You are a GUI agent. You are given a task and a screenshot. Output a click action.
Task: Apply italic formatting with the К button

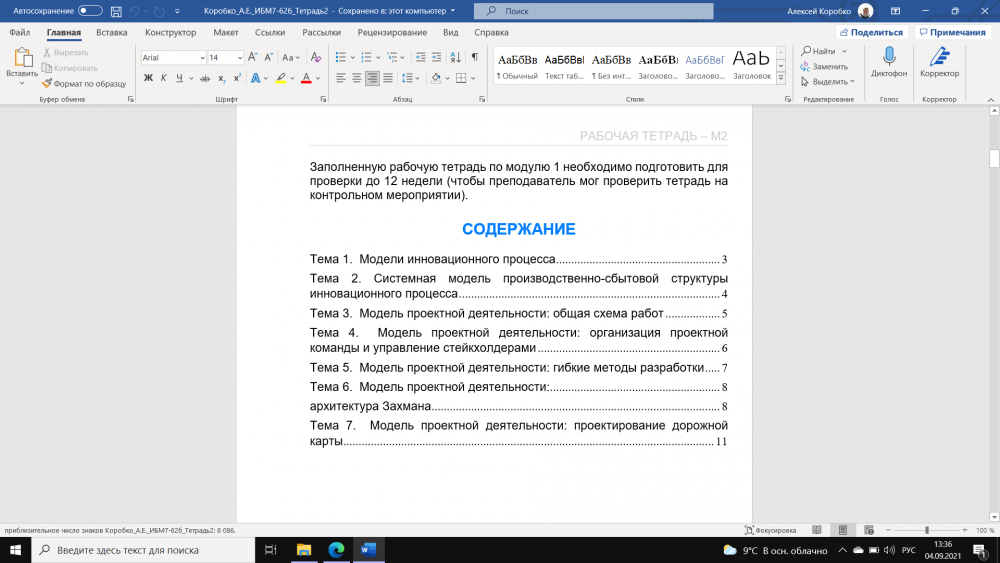tap(163, 78)
